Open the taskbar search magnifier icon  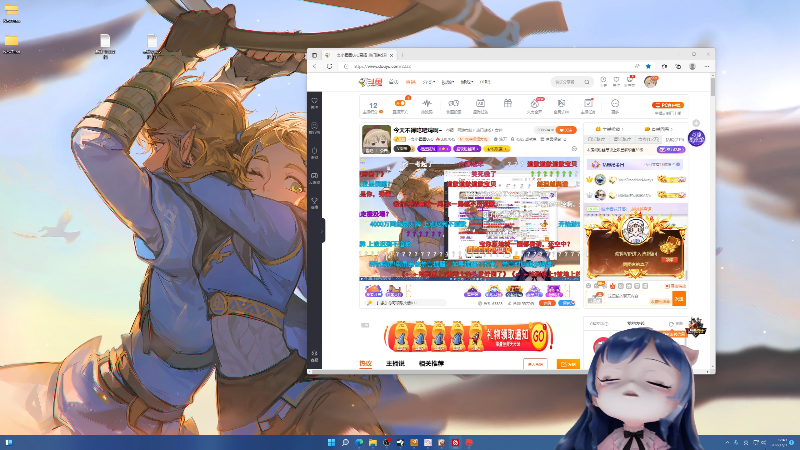point(345,442)
